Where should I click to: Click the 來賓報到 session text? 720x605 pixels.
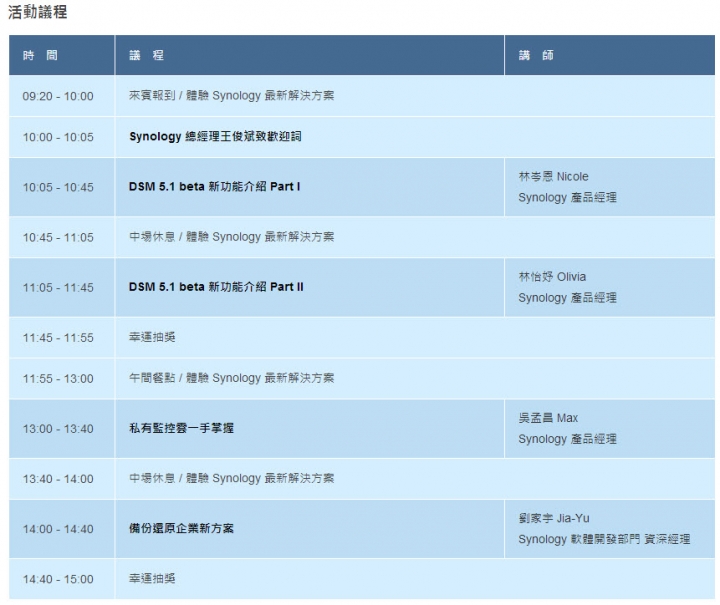[x=231, y=95]
